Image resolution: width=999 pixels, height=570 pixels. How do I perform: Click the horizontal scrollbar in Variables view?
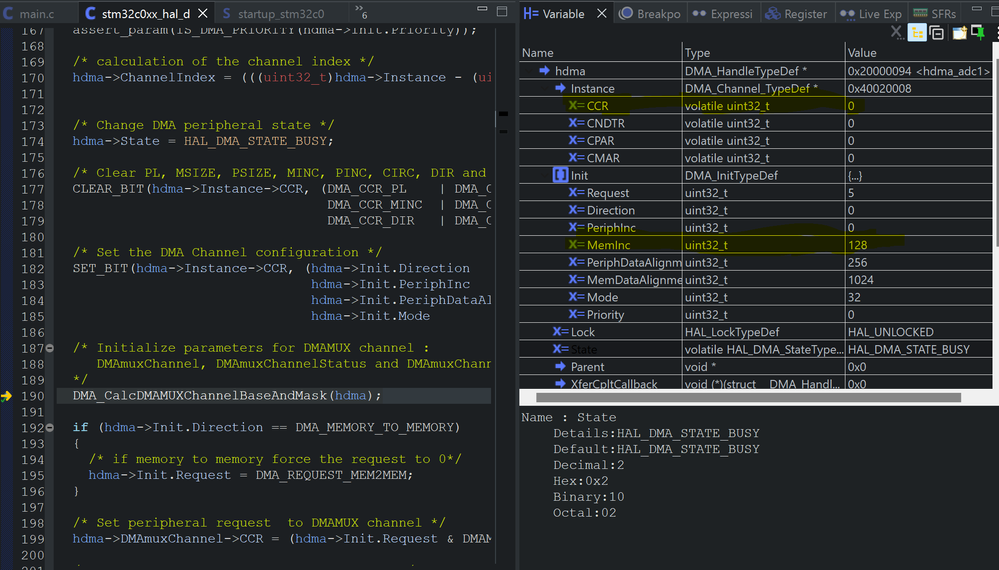pos(748,397)
